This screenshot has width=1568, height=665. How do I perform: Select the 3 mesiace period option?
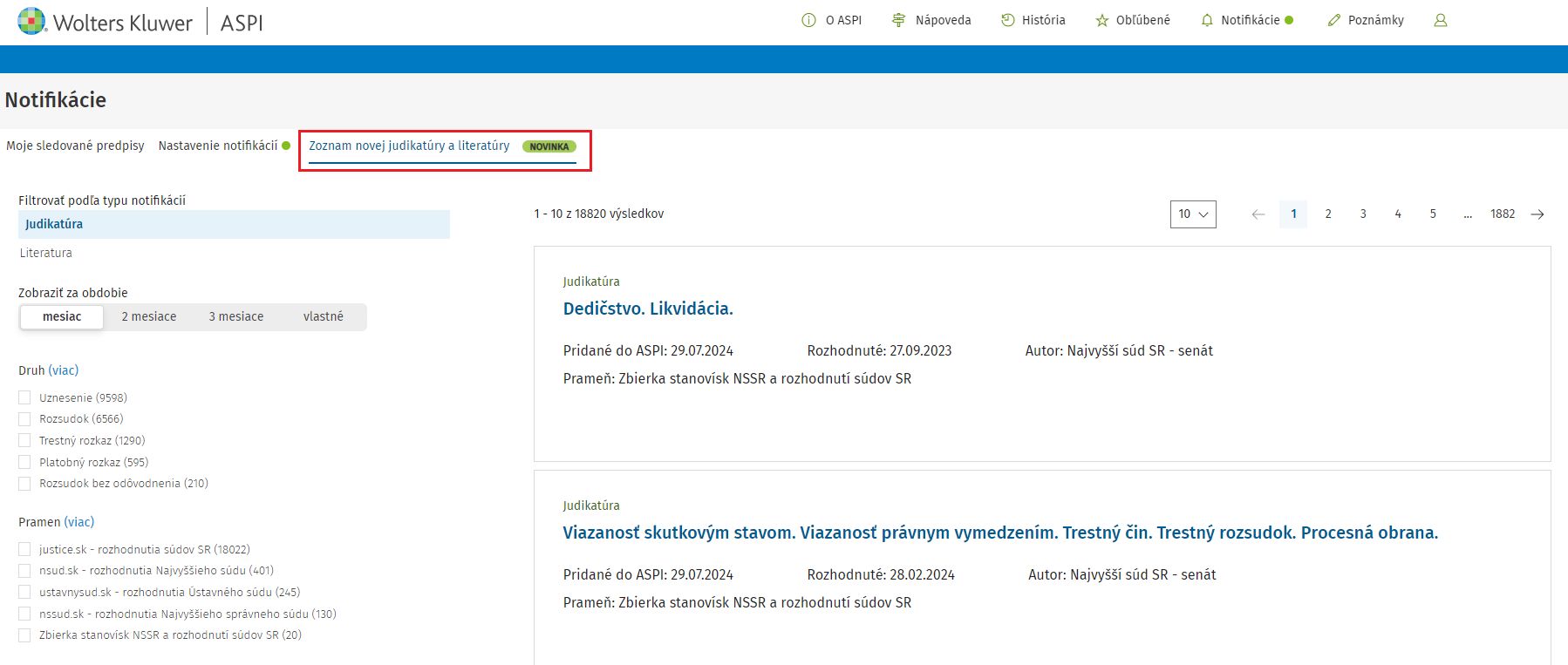pos(235,316)
